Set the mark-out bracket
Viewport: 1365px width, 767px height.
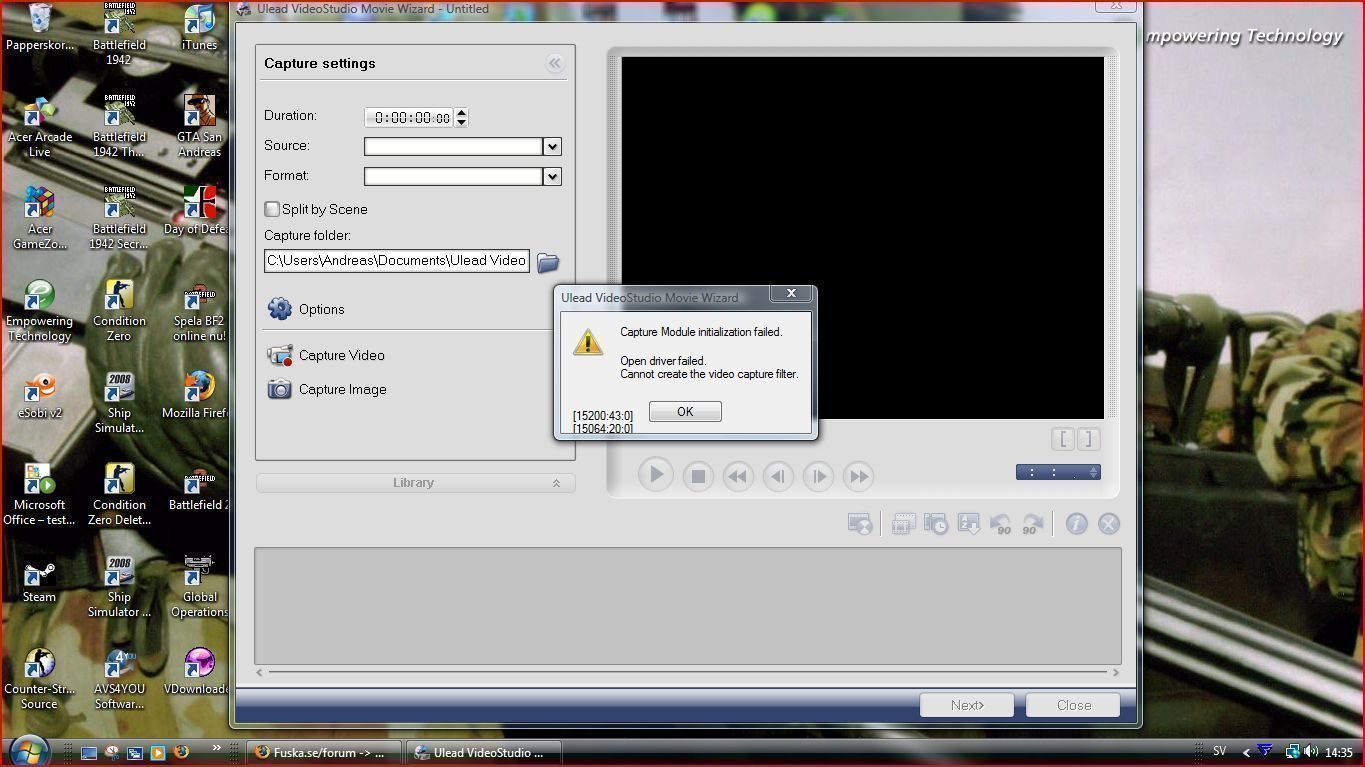(1088, 439)
